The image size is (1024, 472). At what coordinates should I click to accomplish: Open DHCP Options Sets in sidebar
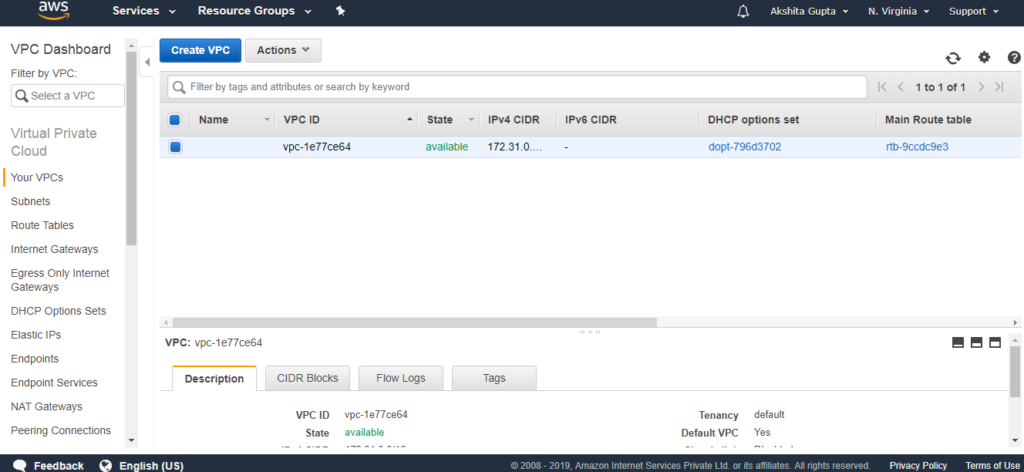(58, 311)
